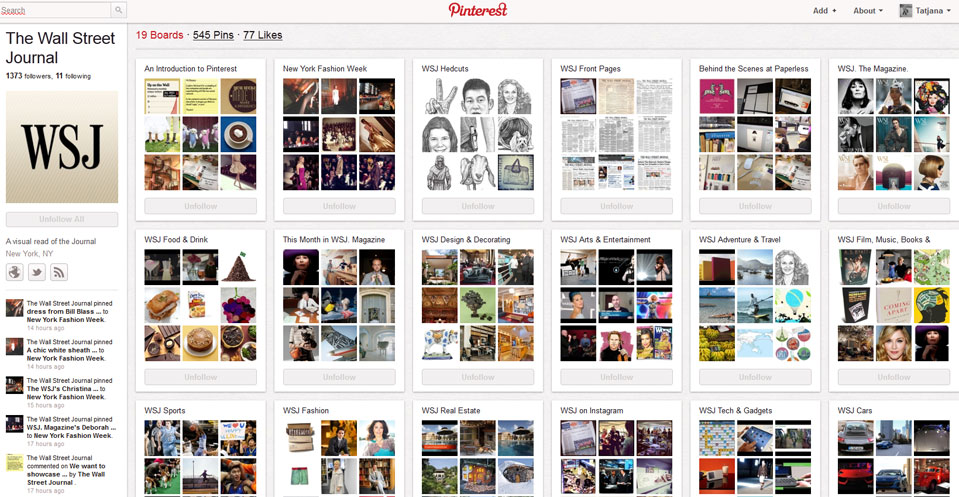The image size is (959, 497).
Task: Open the WSJ Hedcuts board title
Action: coord(445,68)
